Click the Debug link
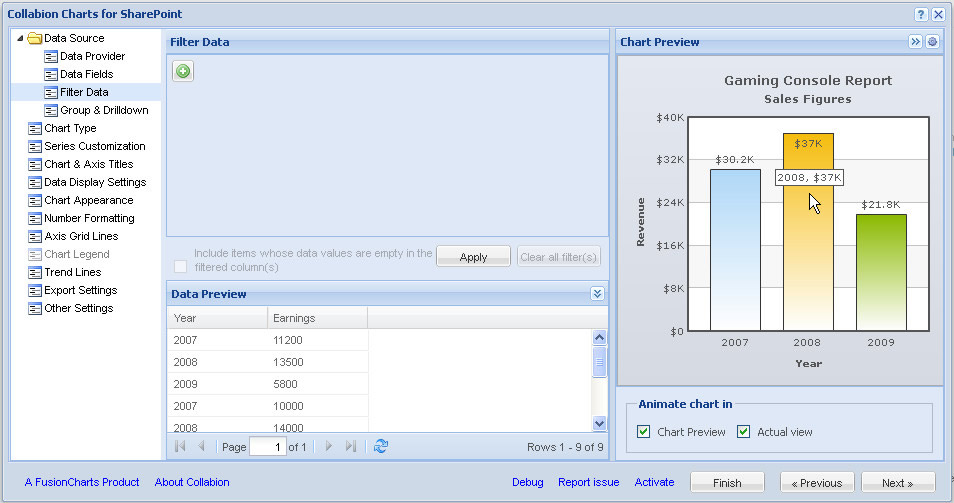Image resolution: width=954 pixels, height=503 pixels. 527,482
